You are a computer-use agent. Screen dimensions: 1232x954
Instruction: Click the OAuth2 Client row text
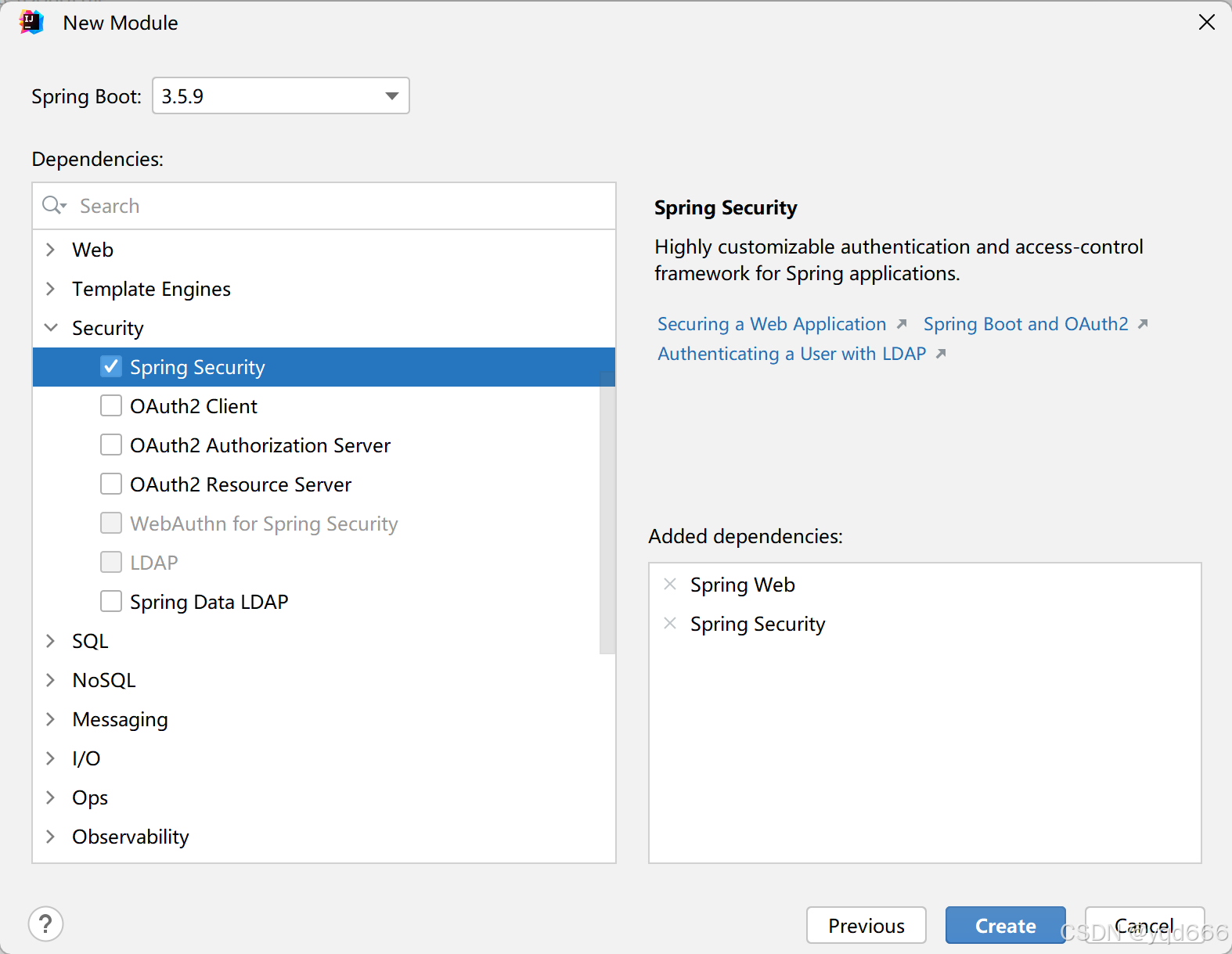tap(193, 406)
